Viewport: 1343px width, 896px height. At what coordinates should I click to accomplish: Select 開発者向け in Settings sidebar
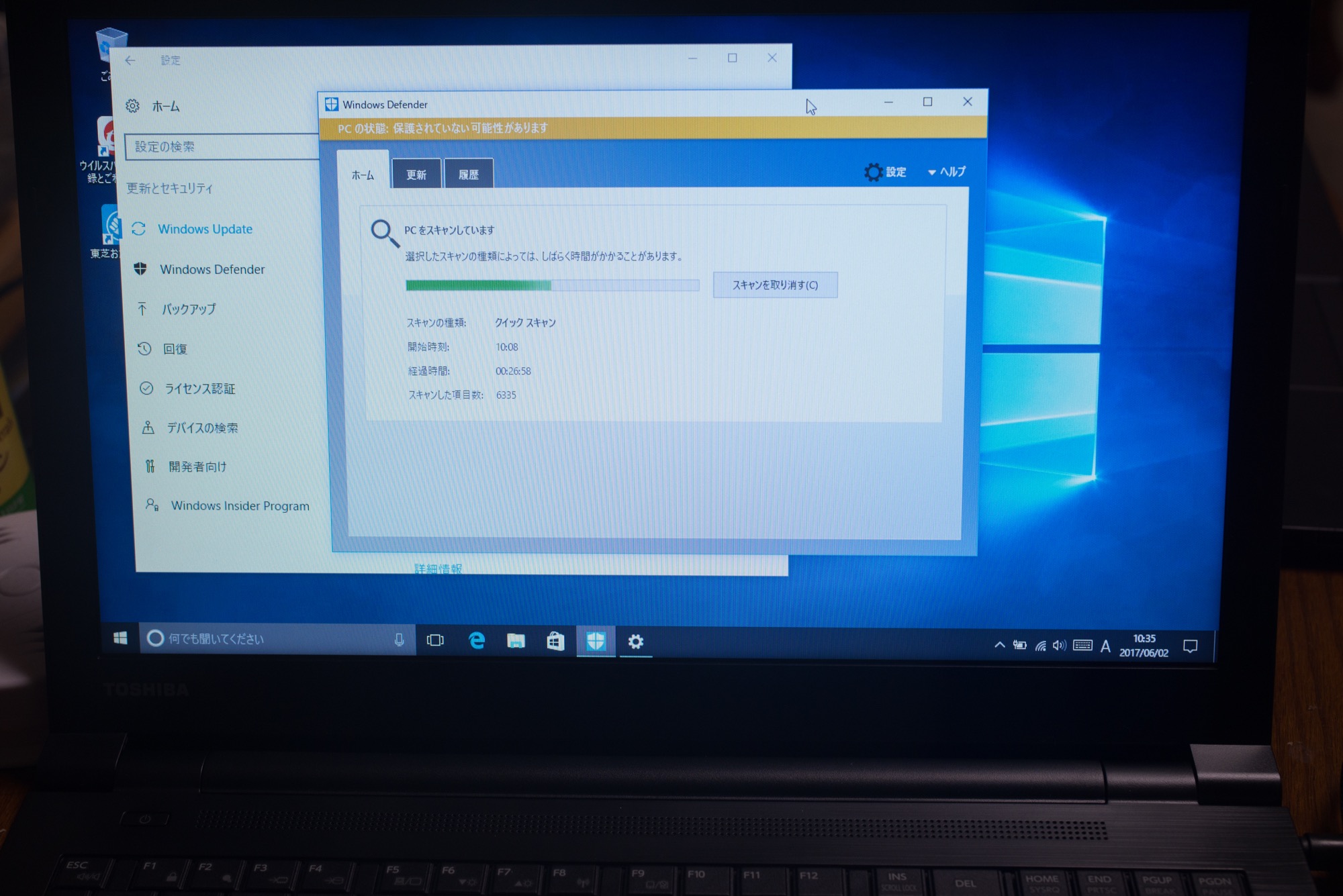click(186, 466)
